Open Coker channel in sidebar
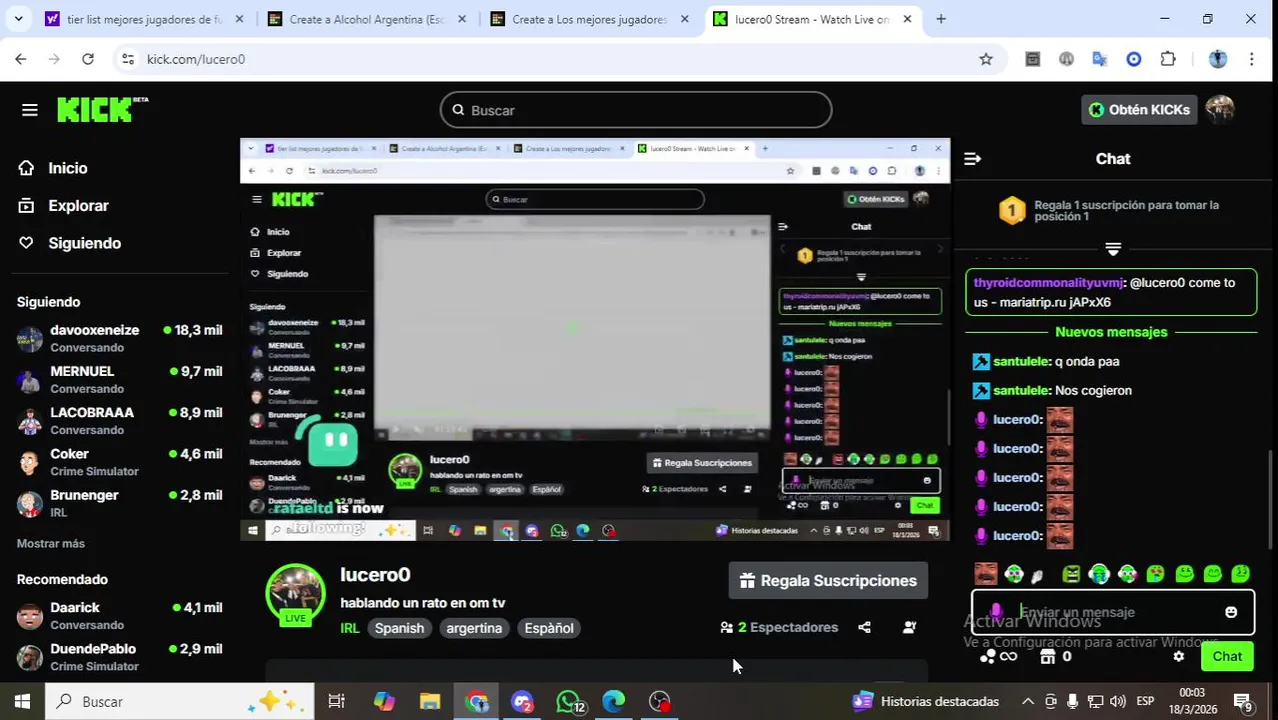This screenshot has width=1278, height=720. tap(119, 462)
